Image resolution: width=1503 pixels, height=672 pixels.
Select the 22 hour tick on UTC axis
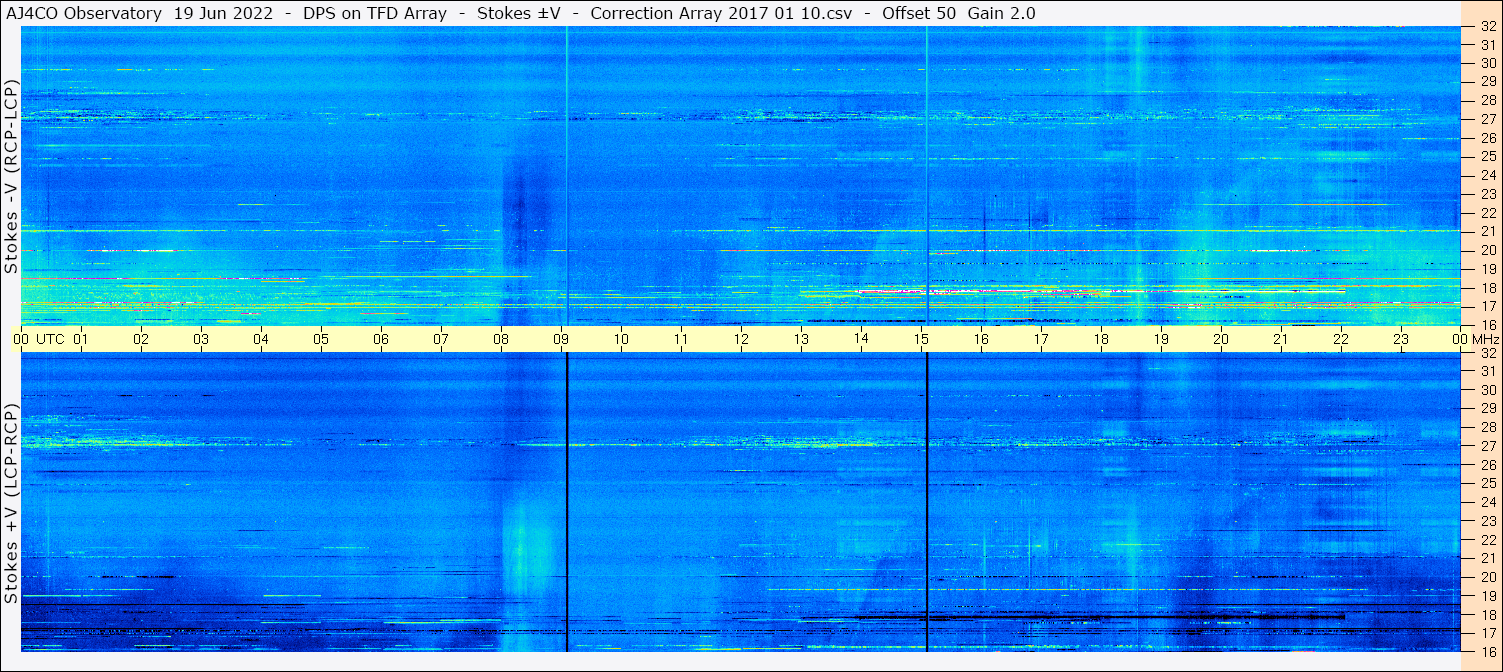[1341, 339]
